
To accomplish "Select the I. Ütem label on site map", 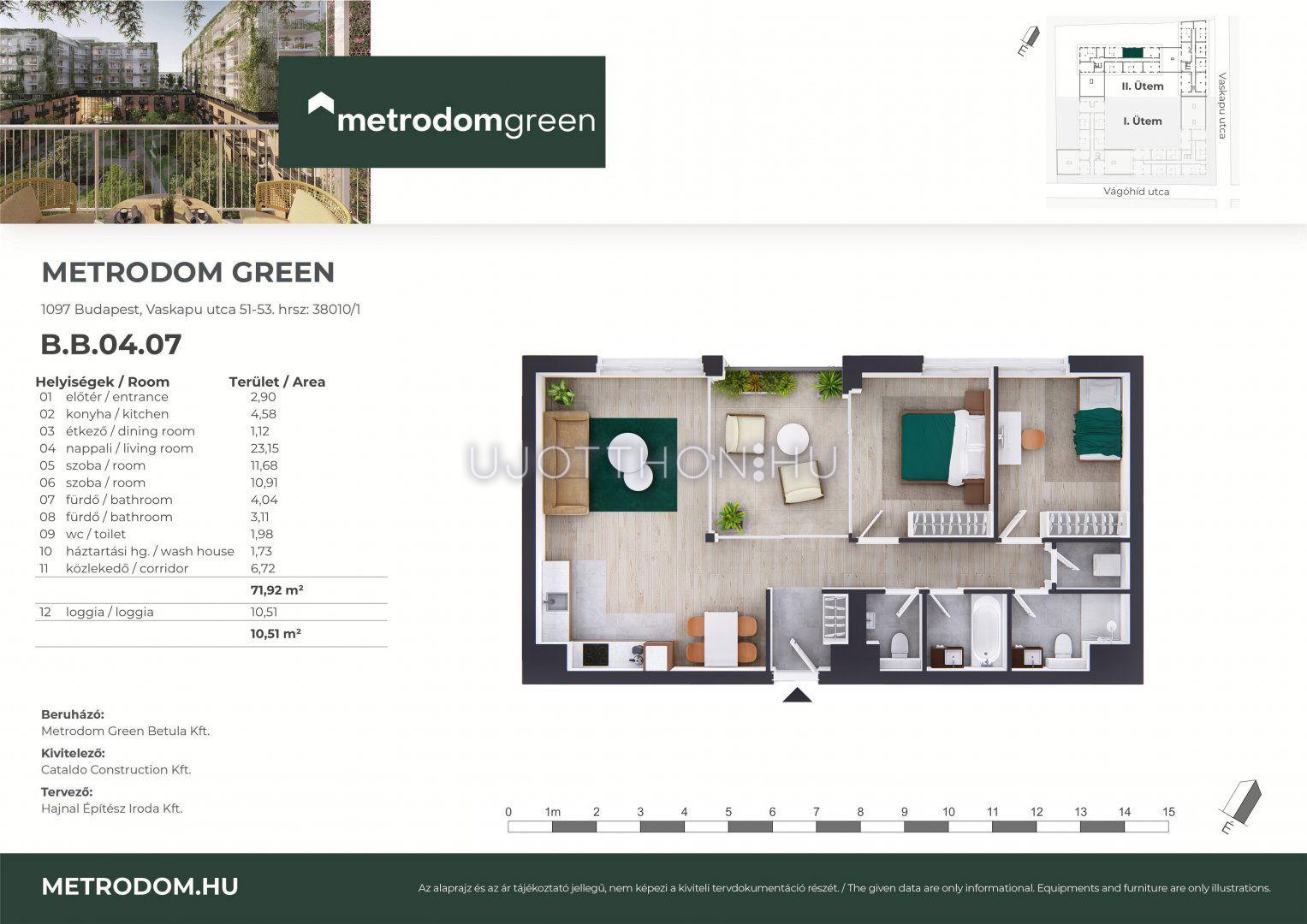I will click(x=1143, y=121).
